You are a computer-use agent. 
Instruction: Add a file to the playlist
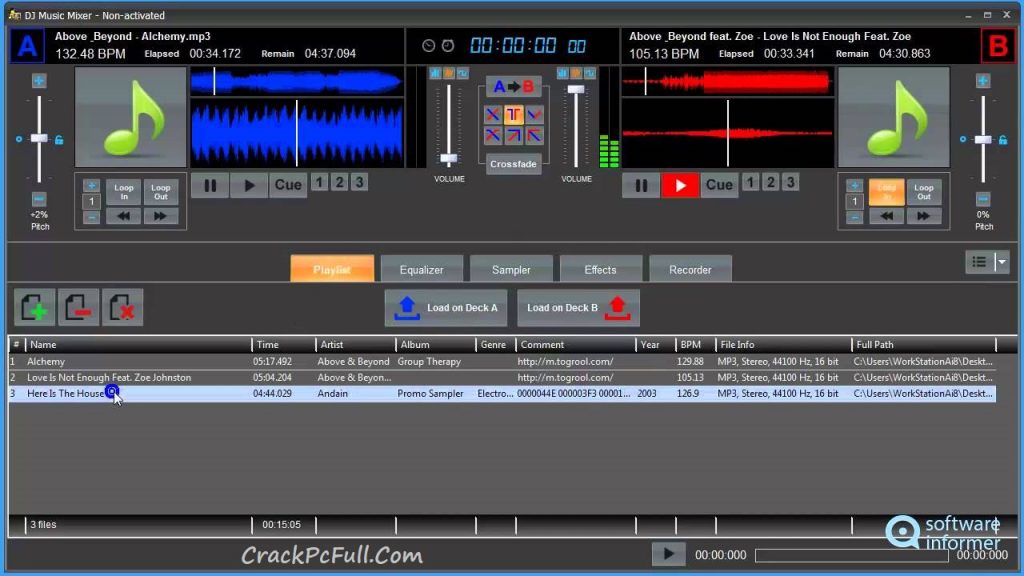click(34, 307)
